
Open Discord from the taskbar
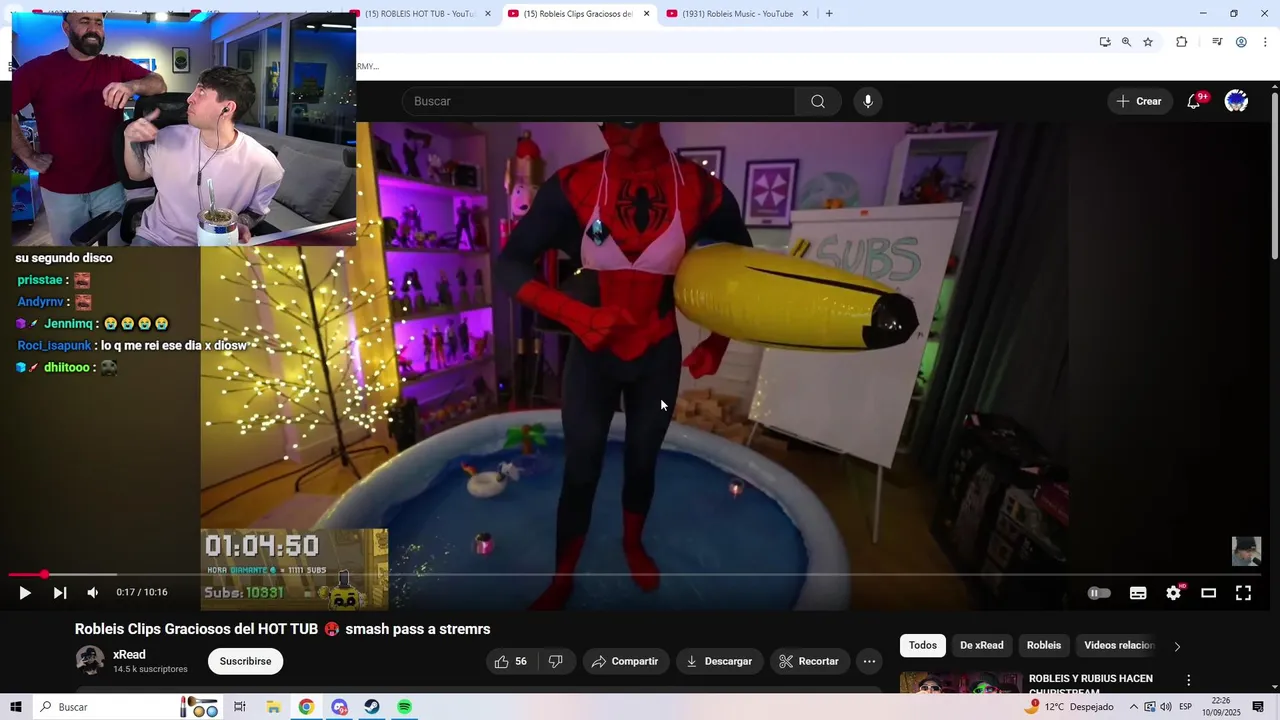coord(339,707)
